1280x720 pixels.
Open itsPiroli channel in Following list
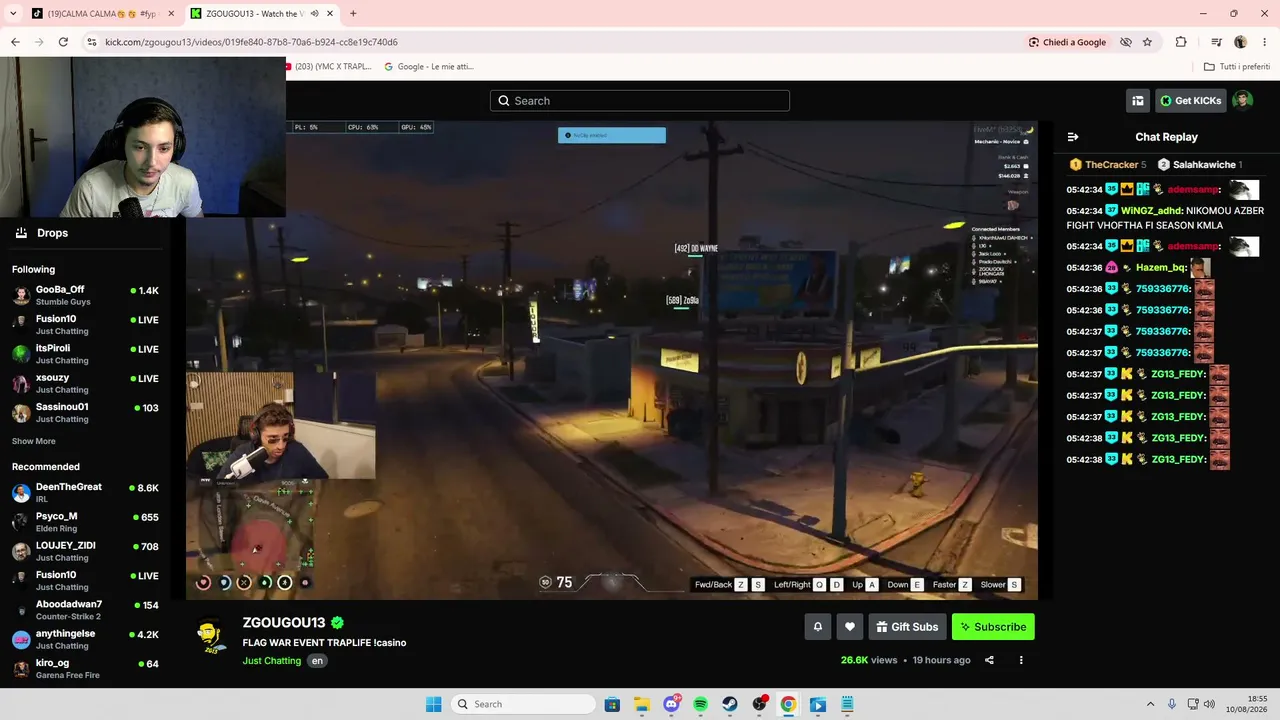pos(85,354)
